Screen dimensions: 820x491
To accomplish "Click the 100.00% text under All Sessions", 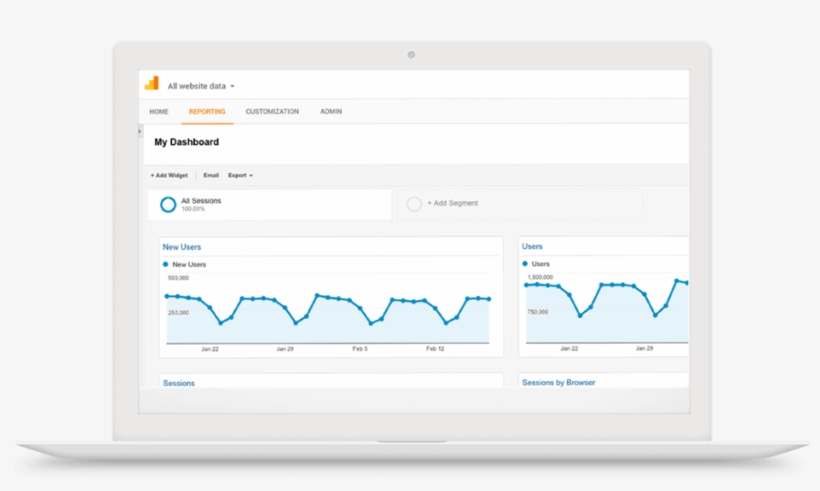I will click(x=193, y=209).
